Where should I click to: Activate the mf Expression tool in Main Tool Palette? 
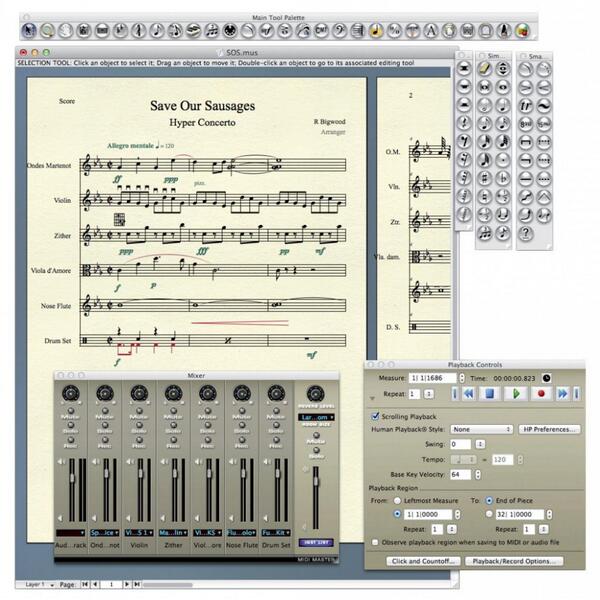click(x=267, y=31)
